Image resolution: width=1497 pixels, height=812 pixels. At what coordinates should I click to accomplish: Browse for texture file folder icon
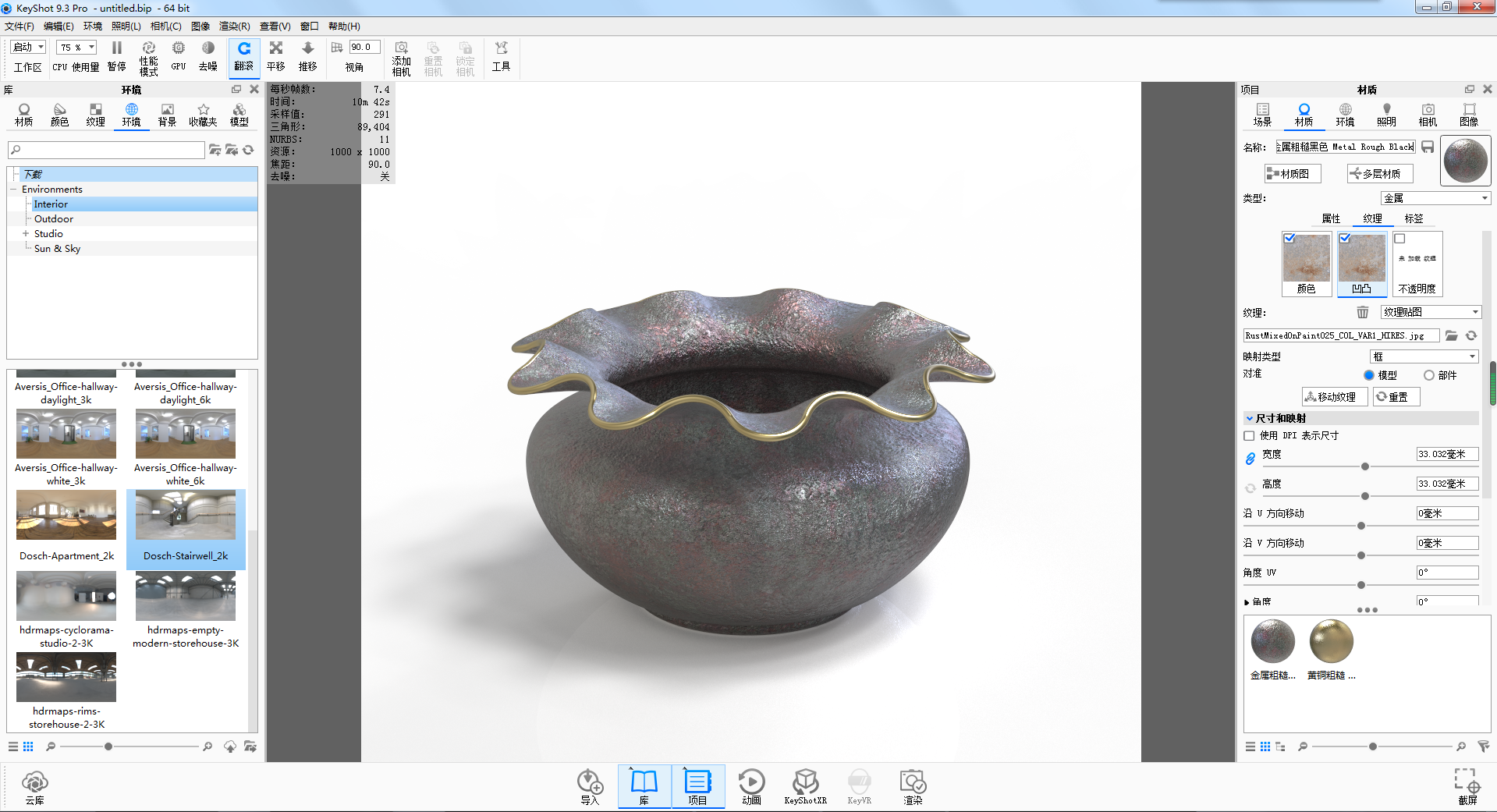[1452, 335]
